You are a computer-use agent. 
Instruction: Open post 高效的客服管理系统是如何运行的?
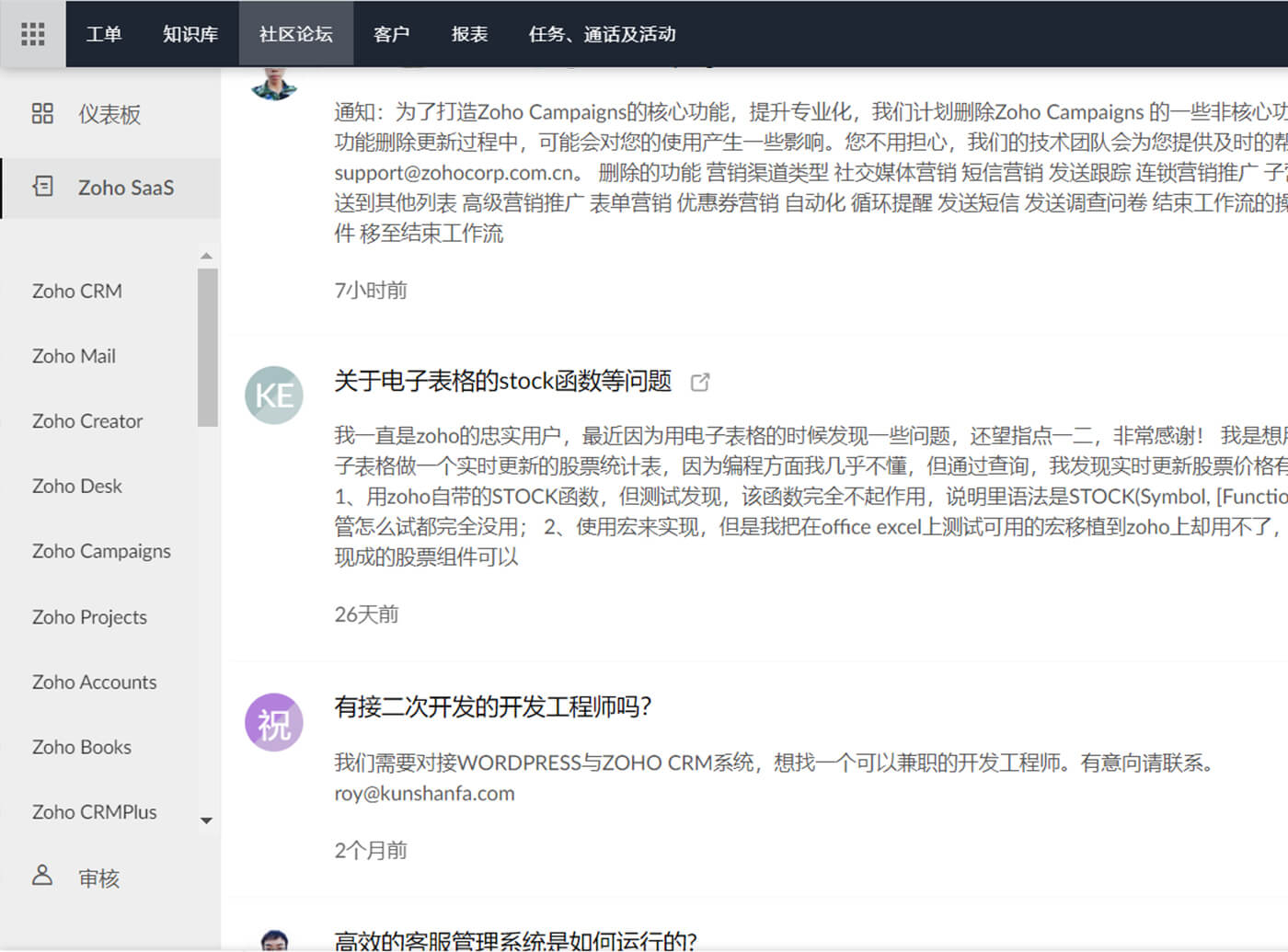(516, 940)
